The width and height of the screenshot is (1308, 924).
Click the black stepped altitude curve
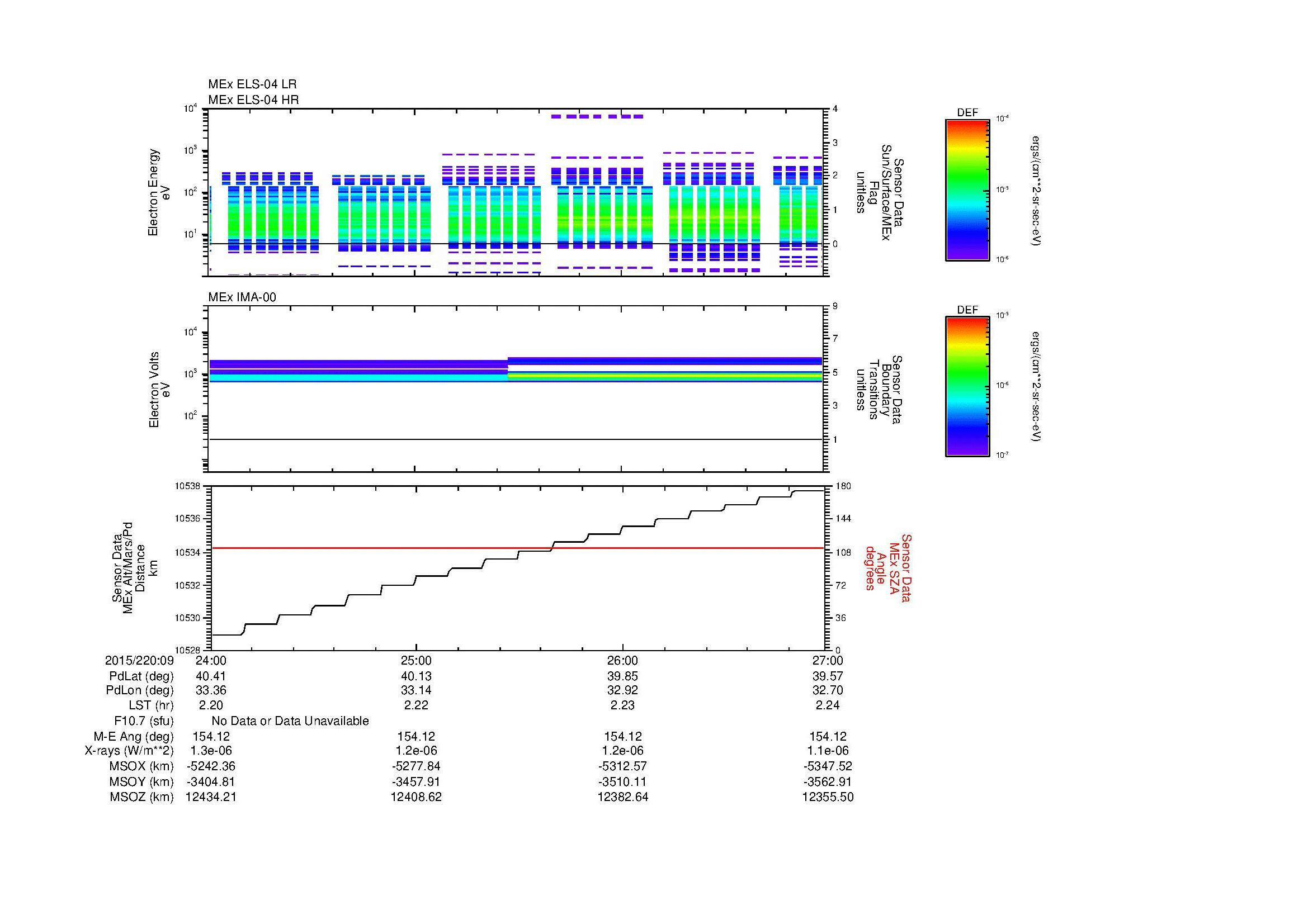(517, 562)
